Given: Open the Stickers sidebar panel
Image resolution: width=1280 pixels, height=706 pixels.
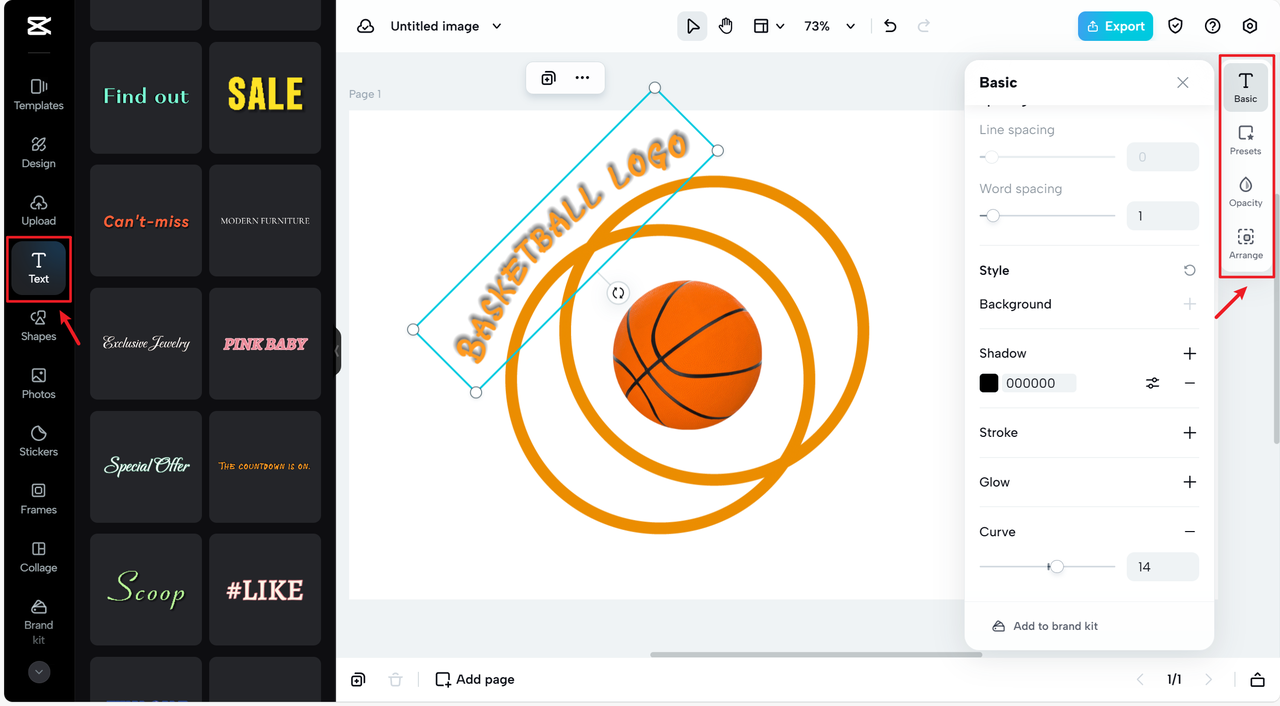Looking at the screenshot, I should pyautogui.click(x=39, y=441).
